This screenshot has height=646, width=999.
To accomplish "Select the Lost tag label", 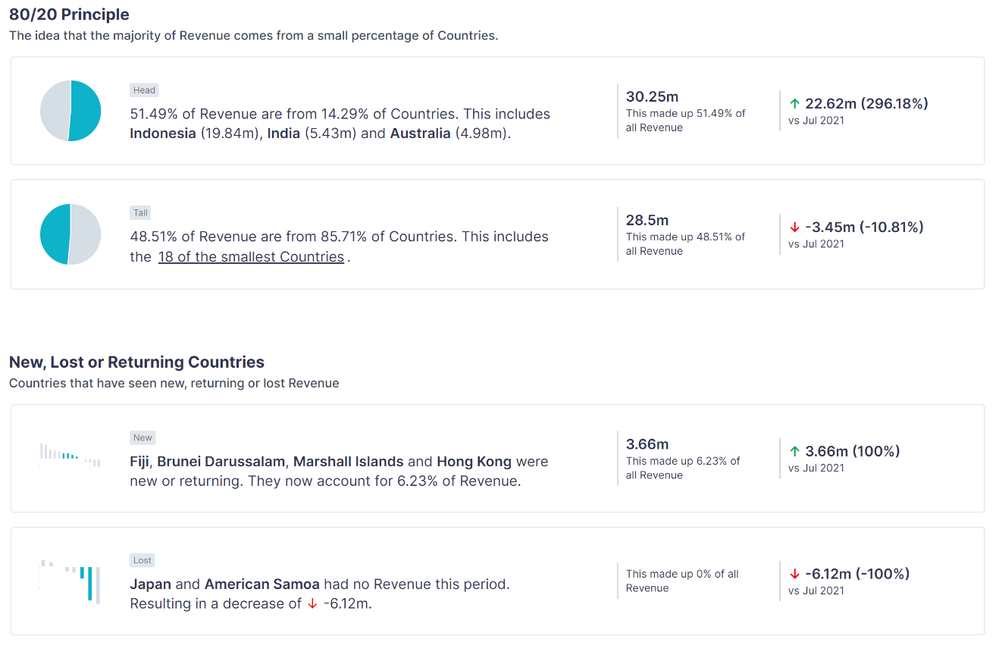I will tap(143, 561).
